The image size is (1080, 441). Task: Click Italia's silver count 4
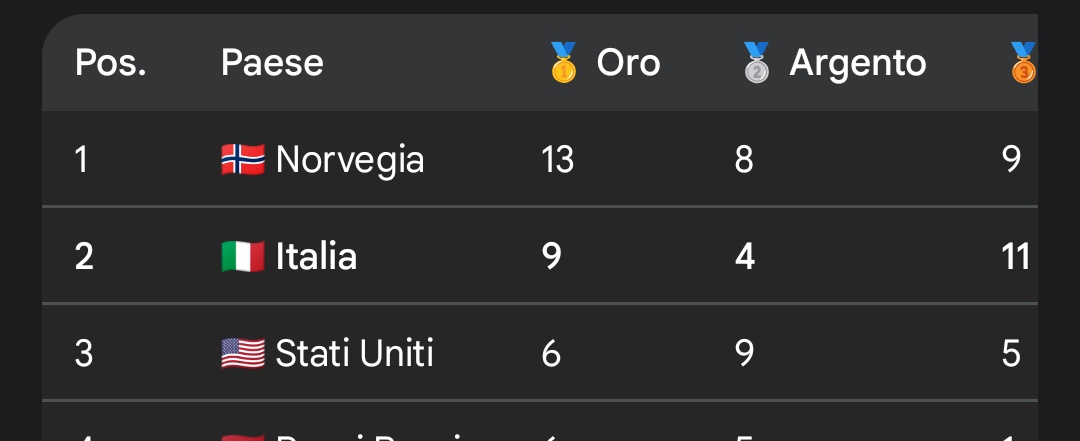pyautogui.click(x=744, y=256)
